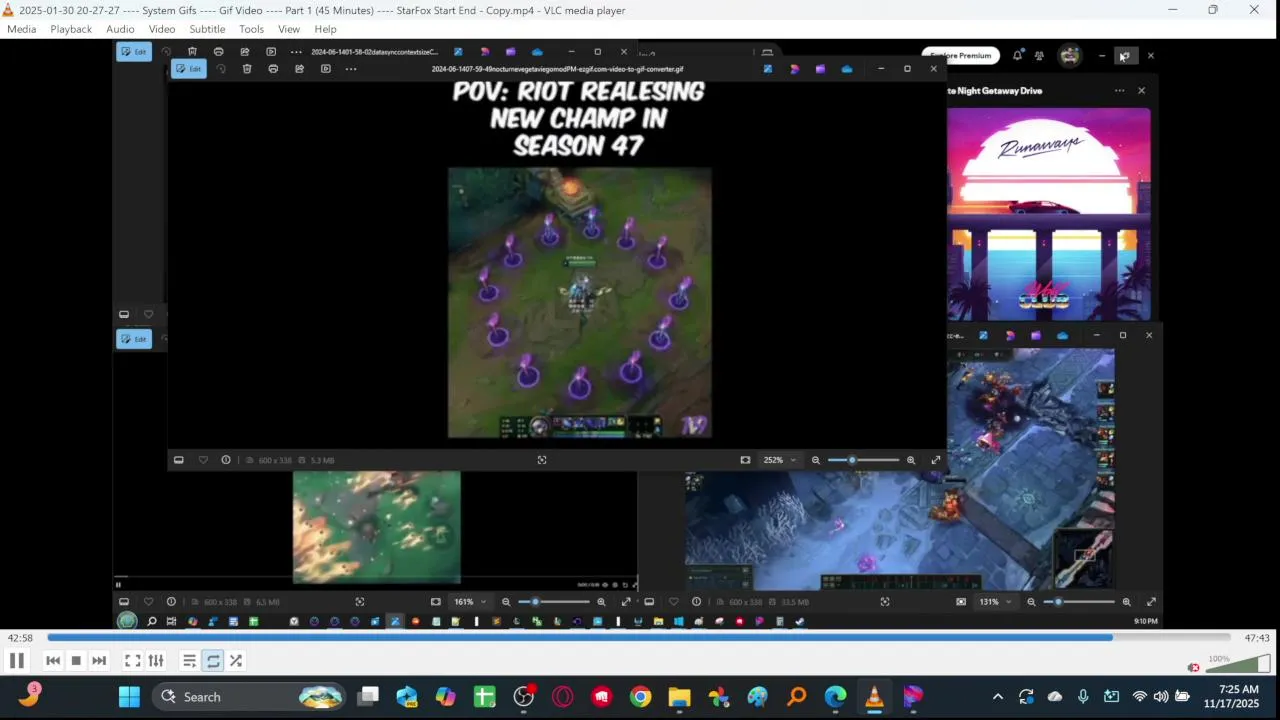Open three-dot menu beside Night Getaway Drive
The width and height of the screenshot is (1280, 720).
[x=1119, y=90]
